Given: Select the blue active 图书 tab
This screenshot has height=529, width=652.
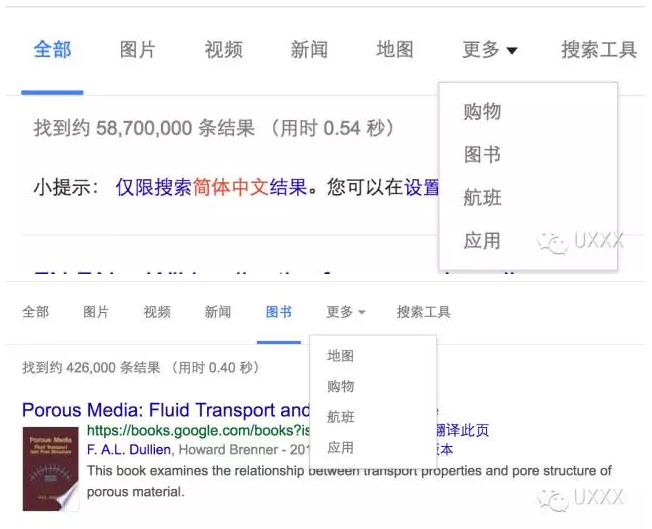Looking at the screenshot, I should point(279,312).
